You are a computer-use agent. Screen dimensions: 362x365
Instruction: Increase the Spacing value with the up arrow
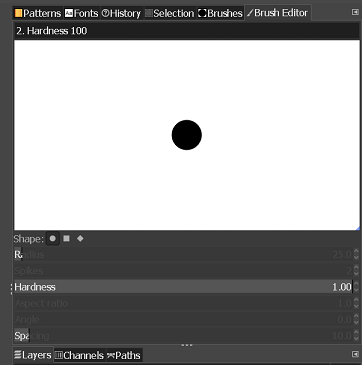(x=356, y=332)
